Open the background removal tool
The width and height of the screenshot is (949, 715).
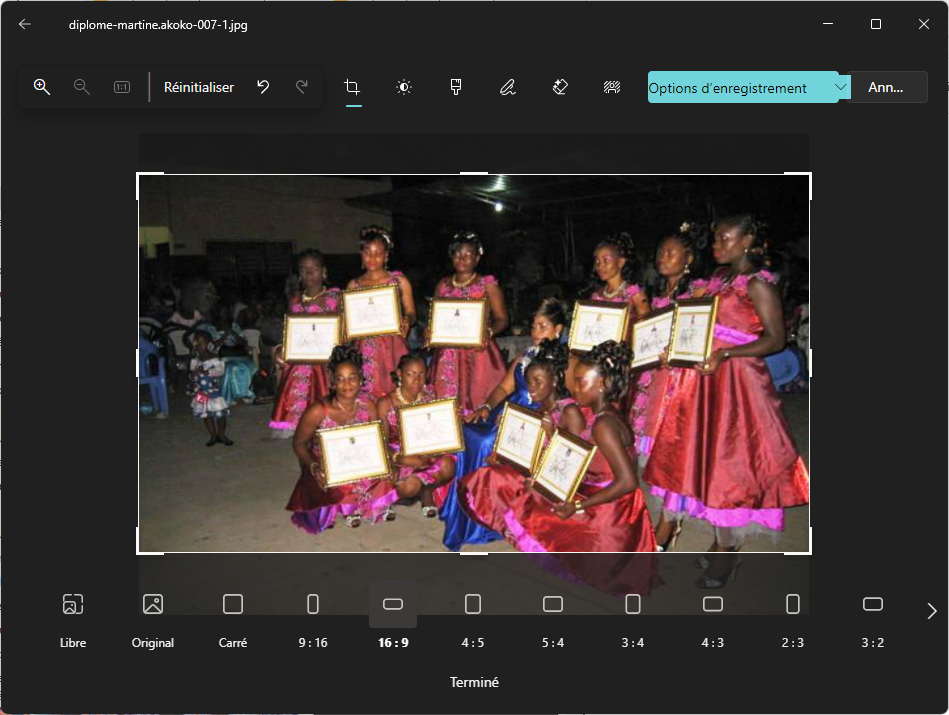612,87
